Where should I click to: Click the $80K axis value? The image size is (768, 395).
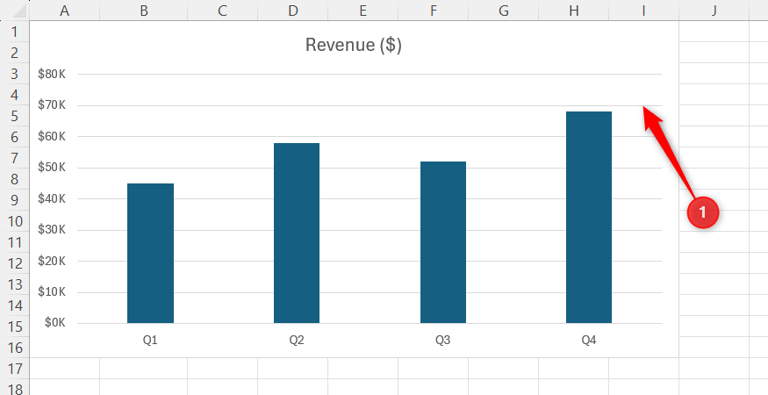(x=51, y=74)
